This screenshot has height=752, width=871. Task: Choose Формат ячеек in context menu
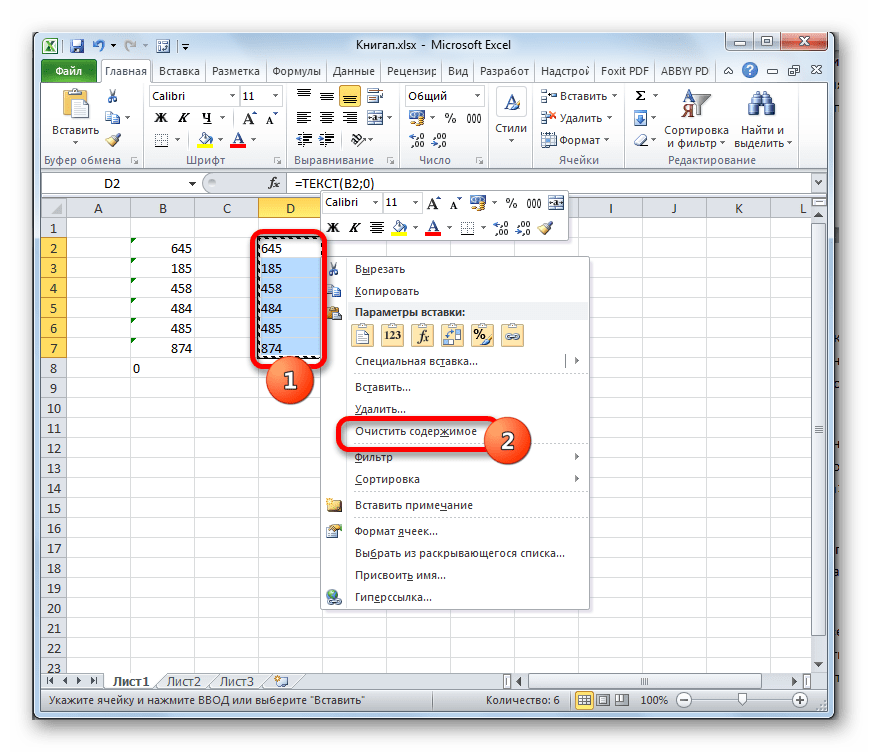click(x=396, y=532)
